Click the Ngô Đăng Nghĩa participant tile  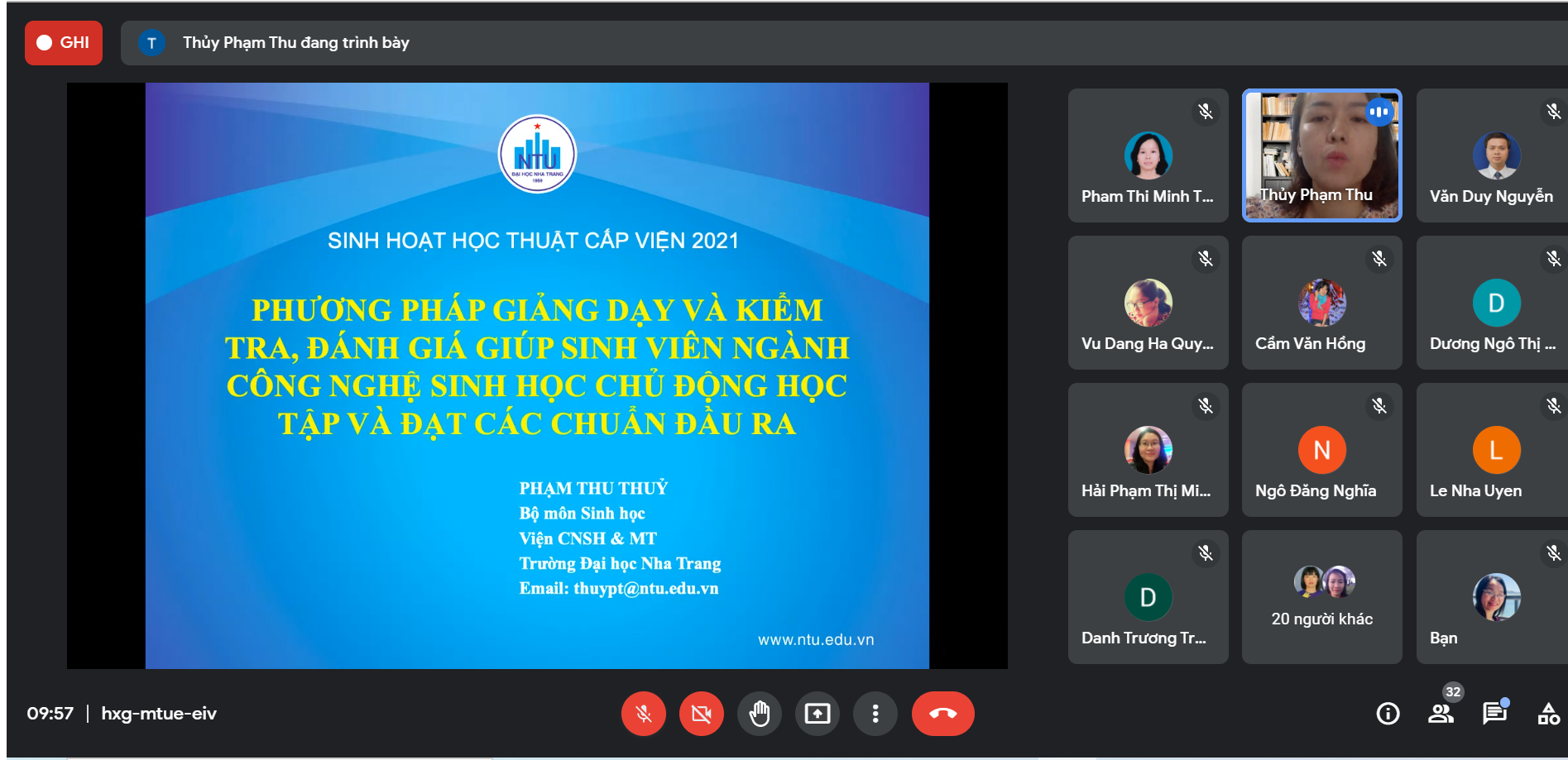pos(1321,450)
